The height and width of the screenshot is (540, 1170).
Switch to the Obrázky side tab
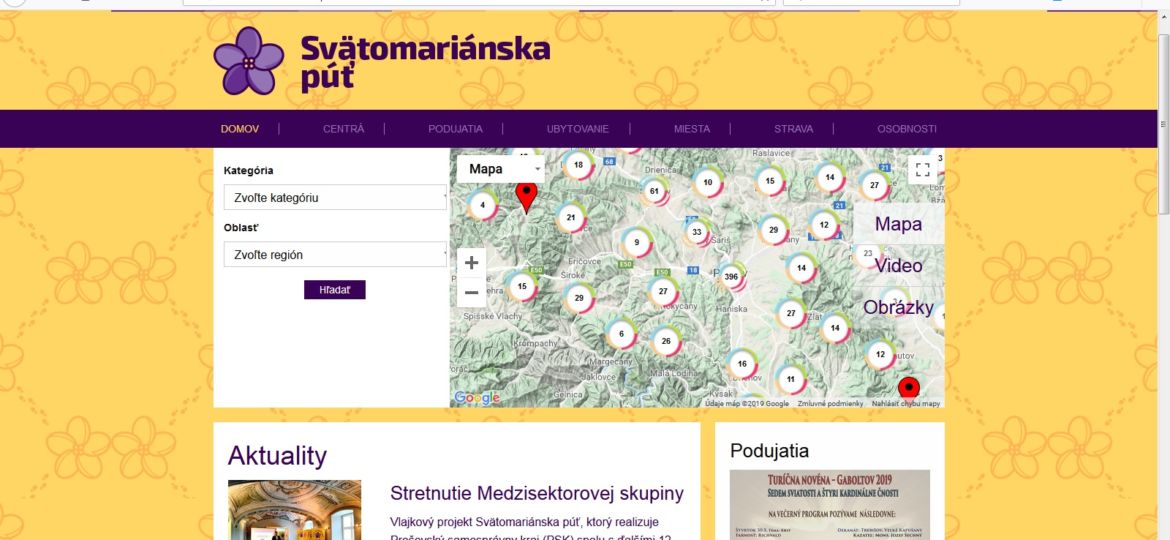pyautogui.click(x=898, y=307)
